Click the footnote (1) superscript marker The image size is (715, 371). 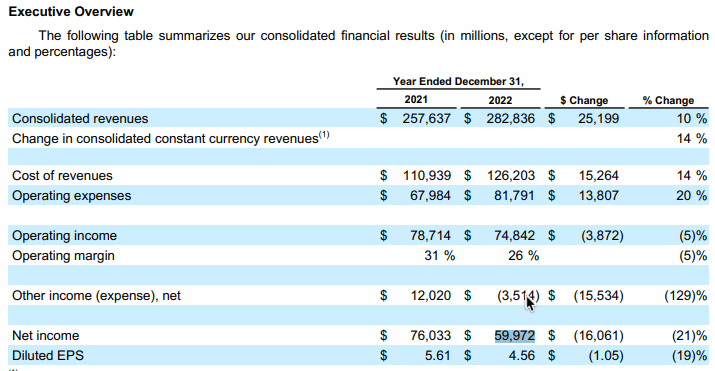tap(324, 134)
